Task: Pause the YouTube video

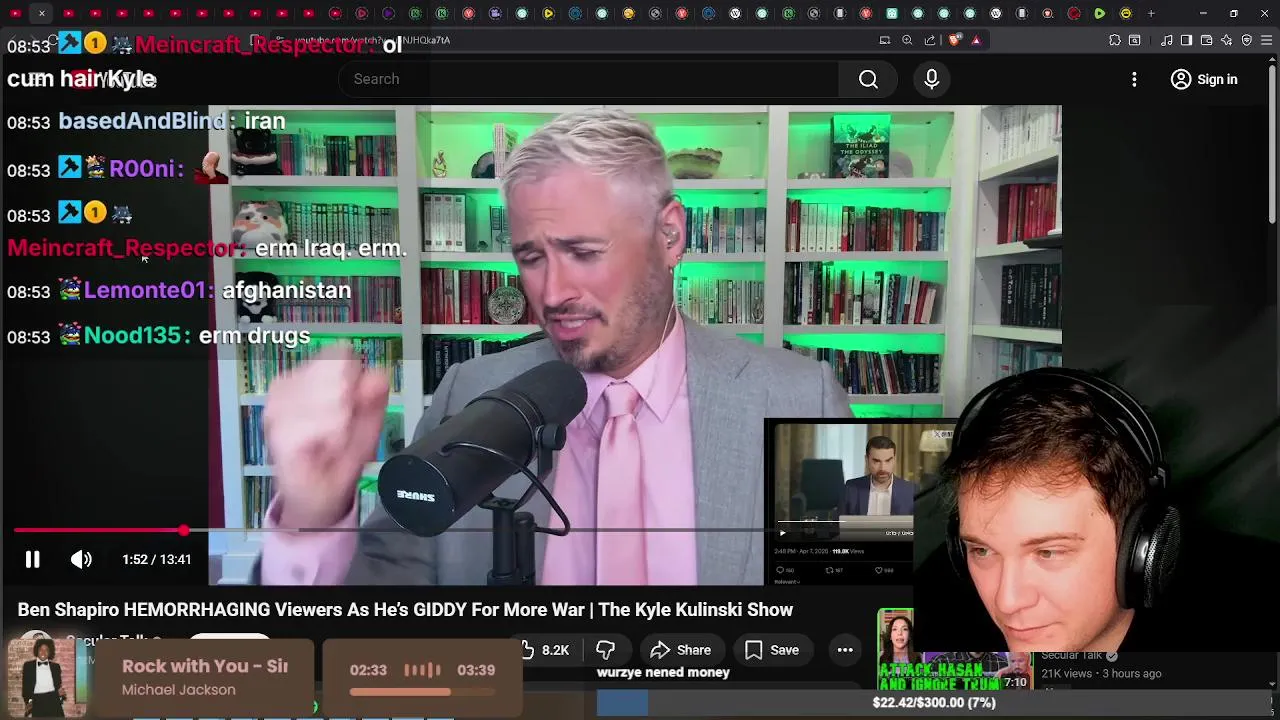Action: [x=32, y=560]
